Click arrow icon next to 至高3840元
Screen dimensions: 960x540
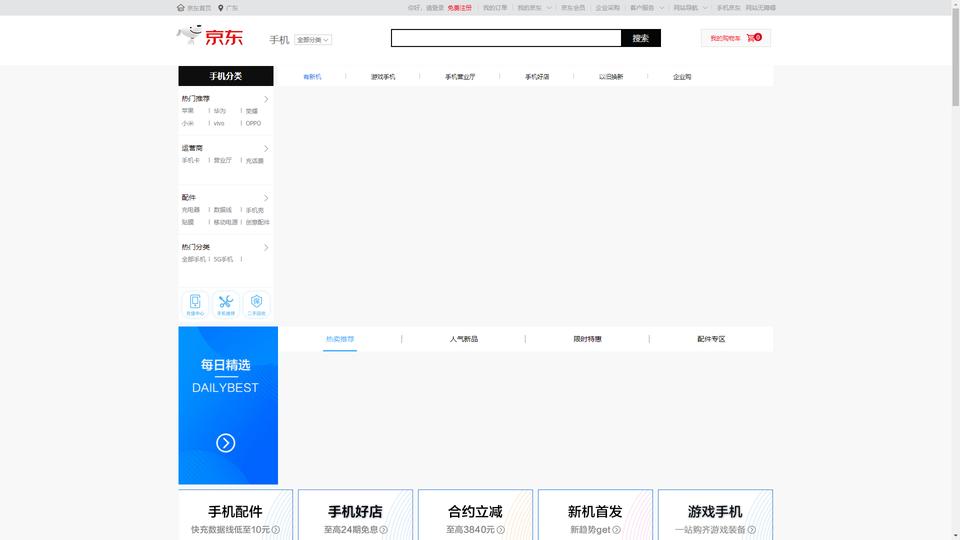click(501, 530)
